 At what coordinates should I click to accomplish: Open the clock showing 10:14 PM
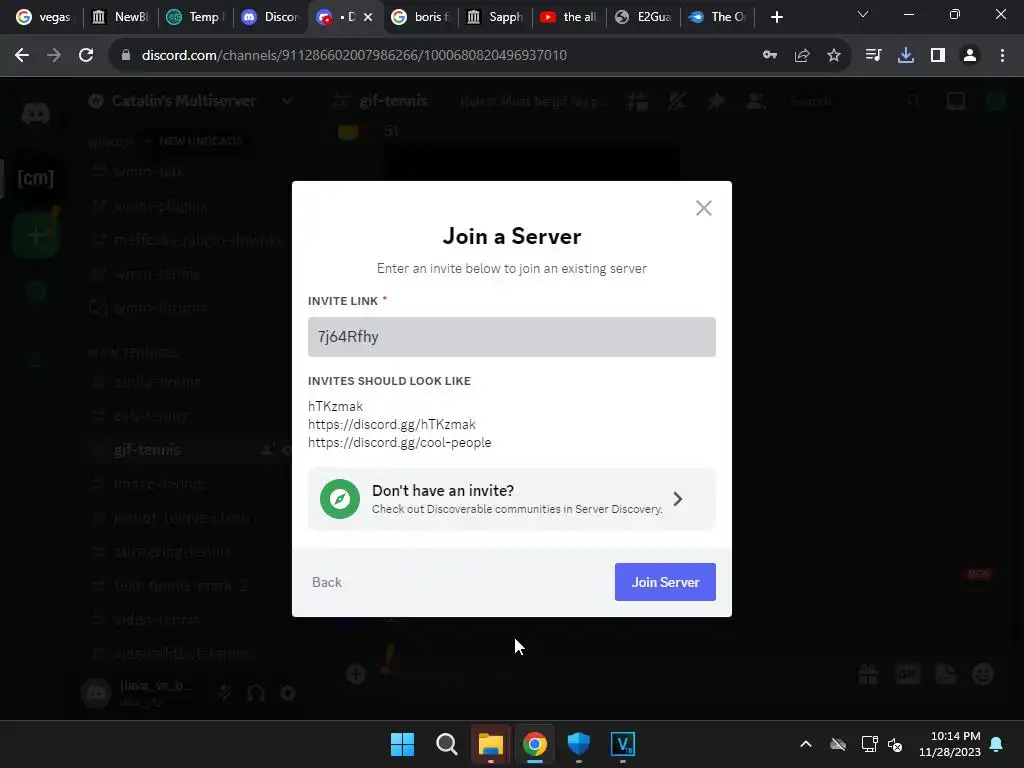[x=950, y=744]
